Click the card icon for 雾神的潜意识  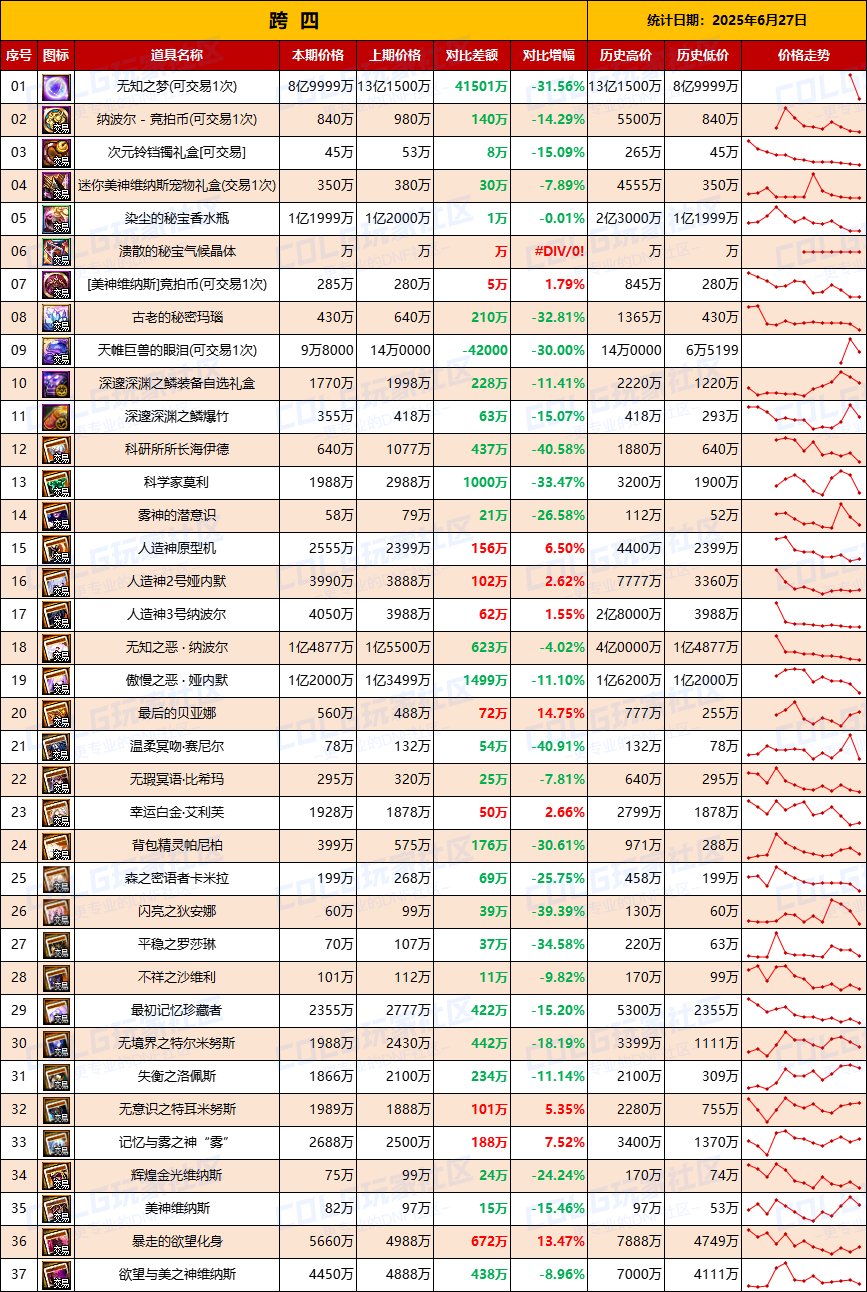click(56, 516)
